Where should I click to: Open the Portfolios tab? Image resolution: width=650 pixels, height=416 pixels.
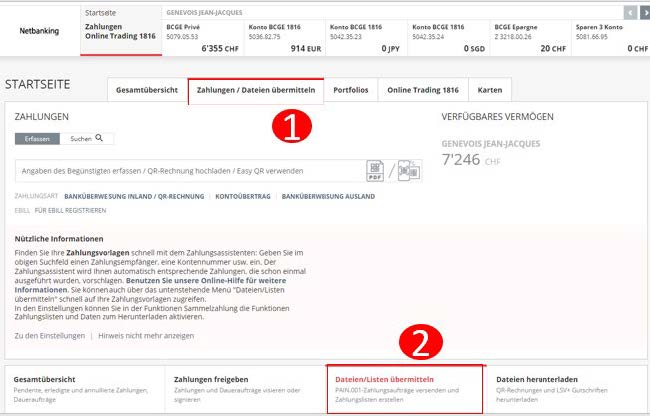click(x=350, y=90)
